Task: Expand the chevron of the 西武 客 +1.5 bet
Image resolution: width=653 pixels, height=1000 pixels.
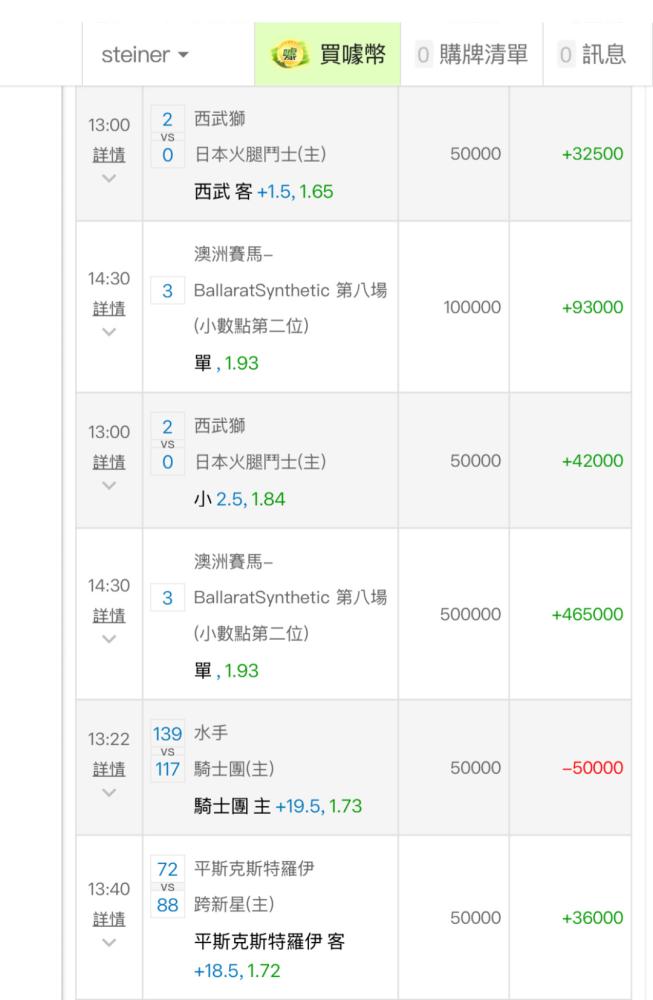Action: tap(109, 179)
